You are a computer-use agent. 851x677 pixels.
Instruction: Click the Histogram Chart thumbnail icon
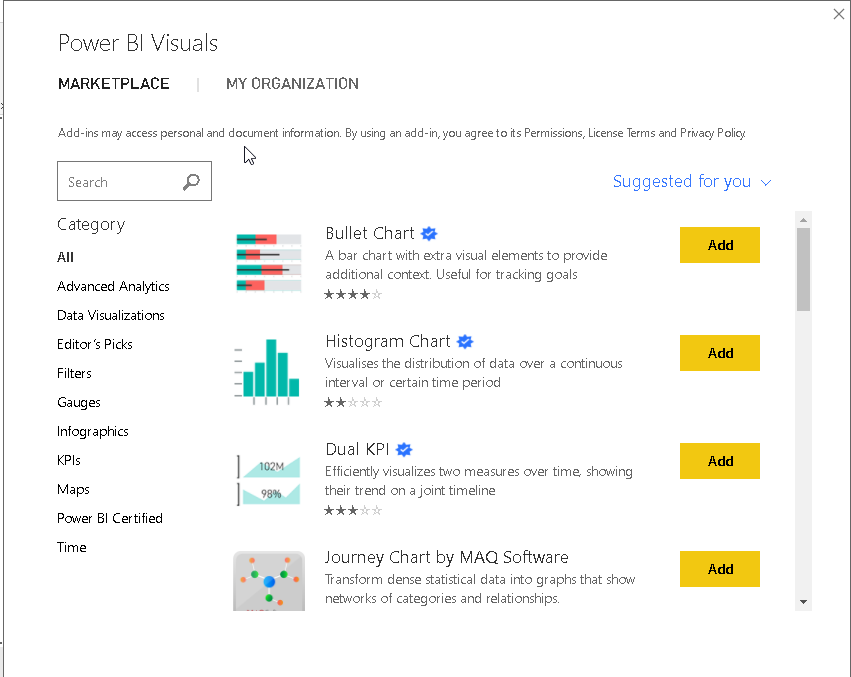268,370
